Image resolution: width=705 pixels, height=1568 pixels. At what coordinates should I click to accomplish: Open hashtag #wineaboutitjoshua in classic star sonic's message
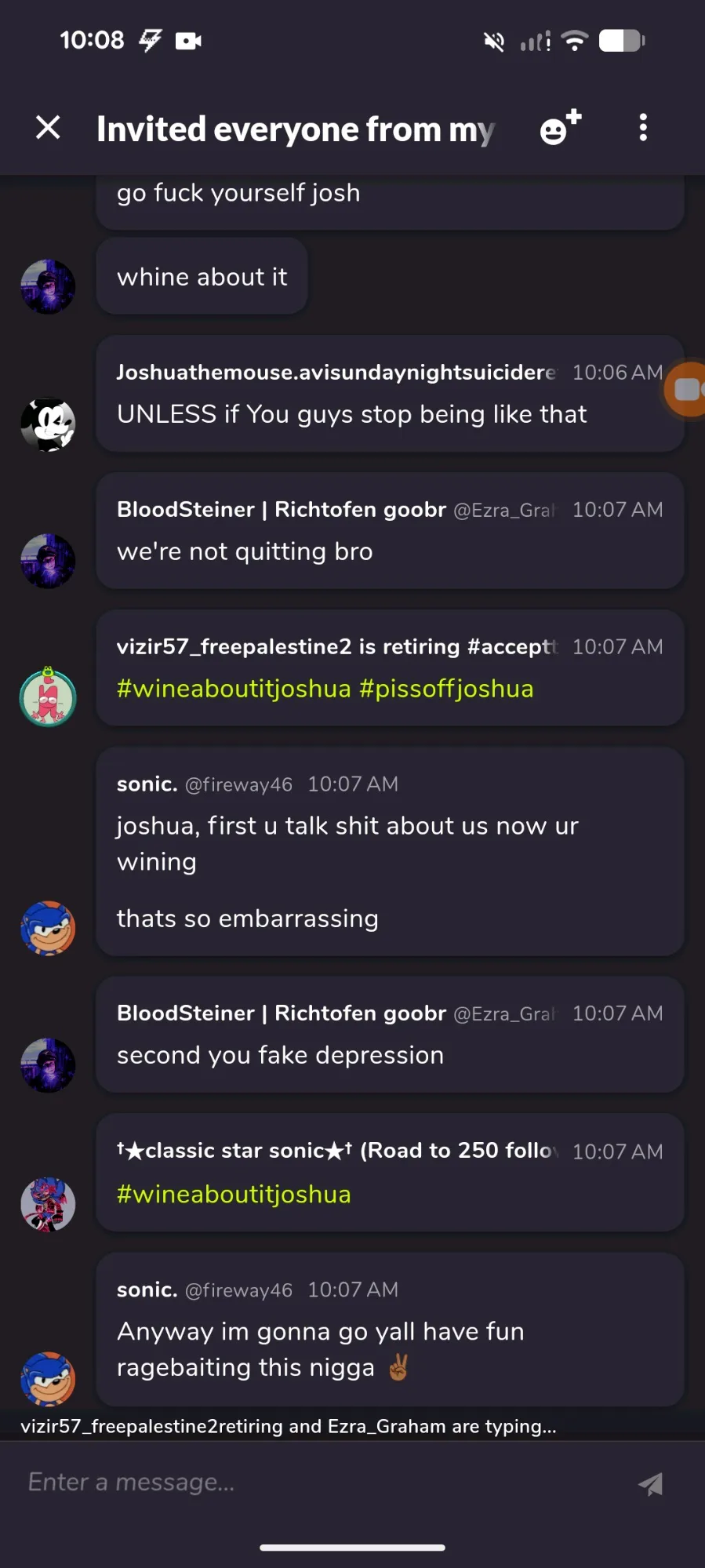pyautogui.click(x=234, y=1195)
